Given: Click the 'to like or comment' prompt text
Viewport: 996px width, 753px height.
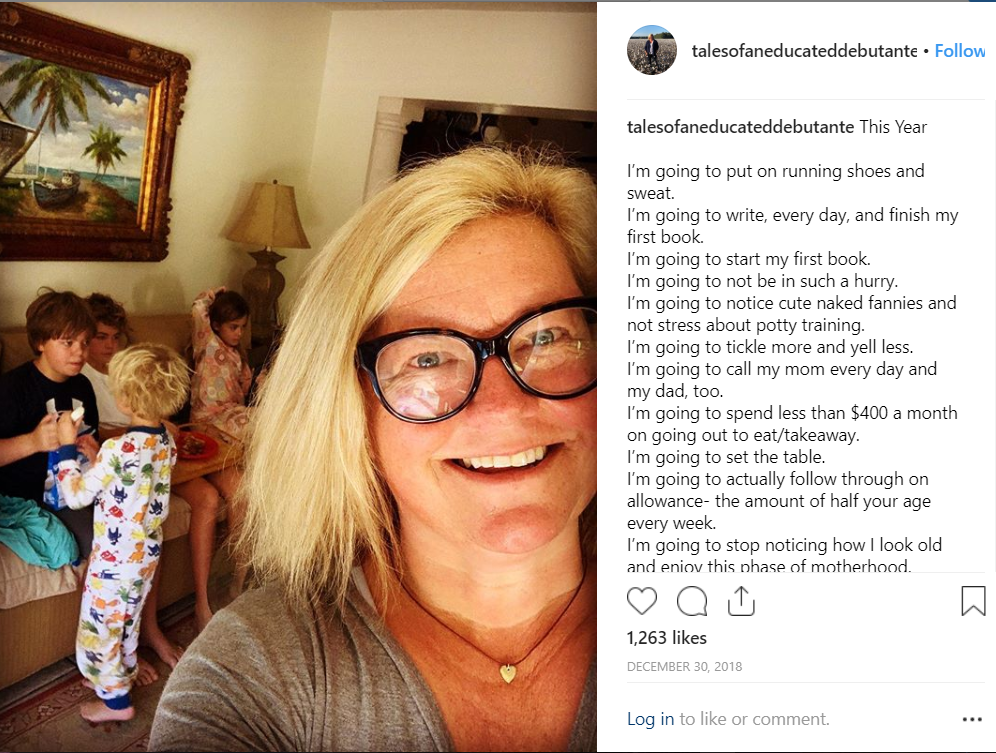Looking at the screenshot, I should click(x=754, y=719).
